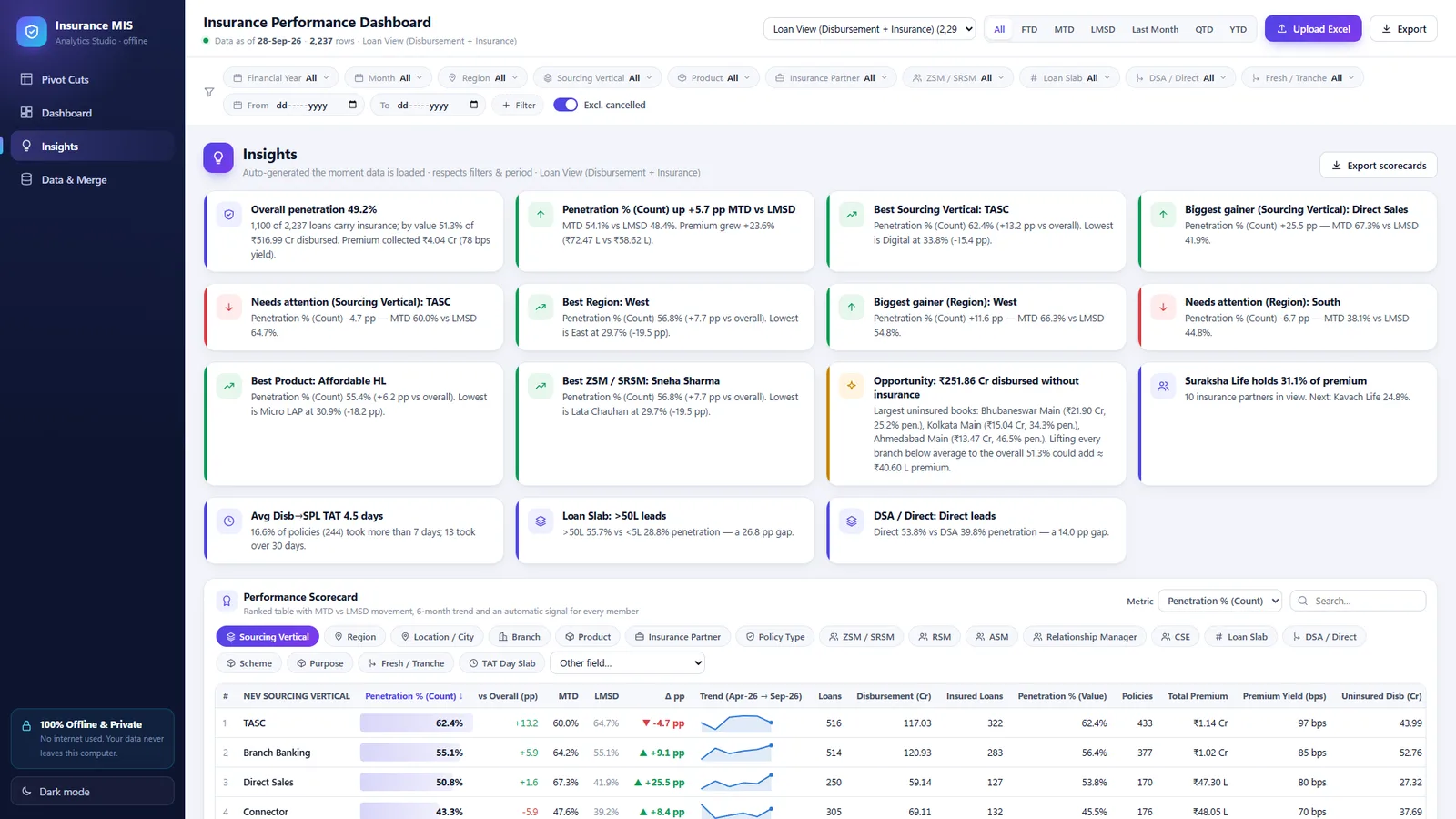Open the Other field... dropdown
This screenshot has width=1456, height=819.
628,663
